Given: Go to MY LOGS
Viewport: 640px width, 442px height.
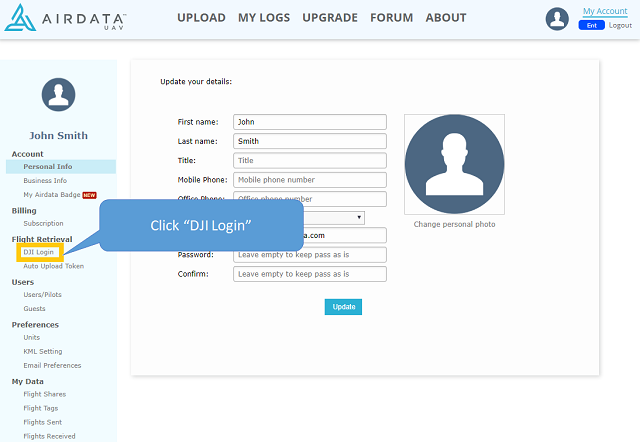Looking at the screenshot, I should point(264,18).
